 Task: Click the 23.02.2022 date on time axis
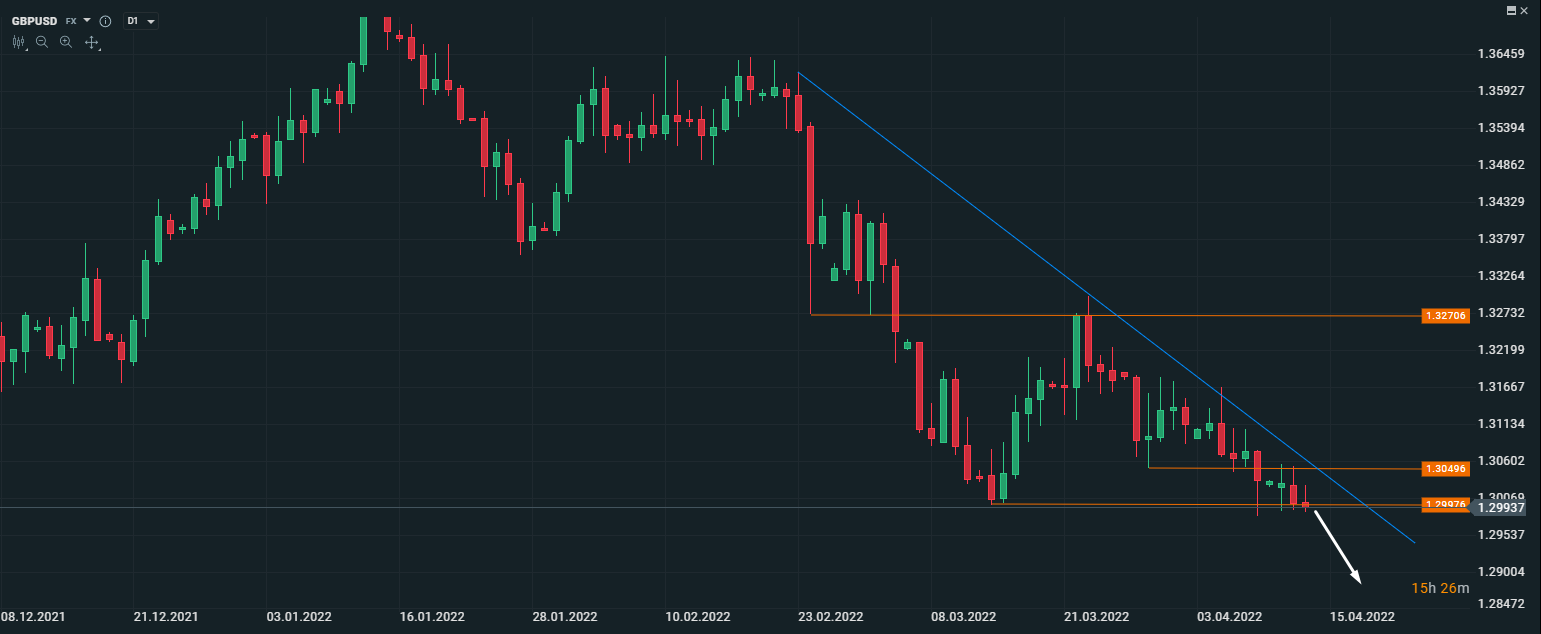[x=832, y=617]
